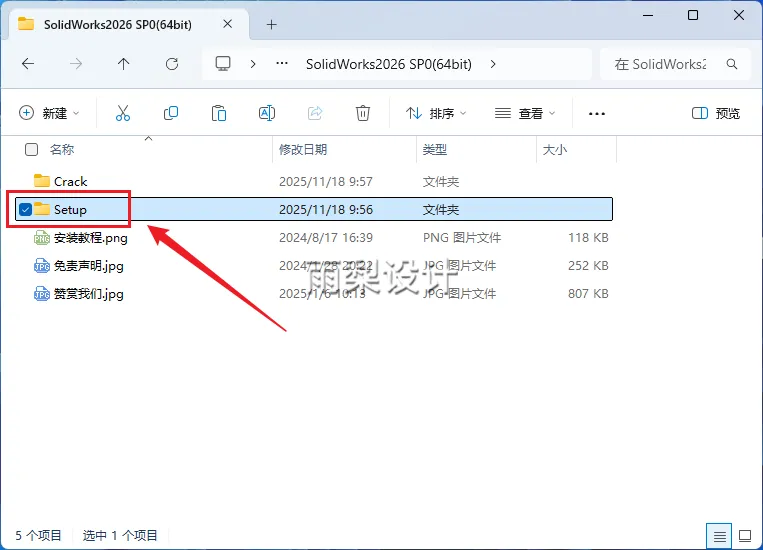The height and width of the screenshot is (550, 763).
Task: Click the 选中 1 个项目 status text
Action: tap(120, 535)
